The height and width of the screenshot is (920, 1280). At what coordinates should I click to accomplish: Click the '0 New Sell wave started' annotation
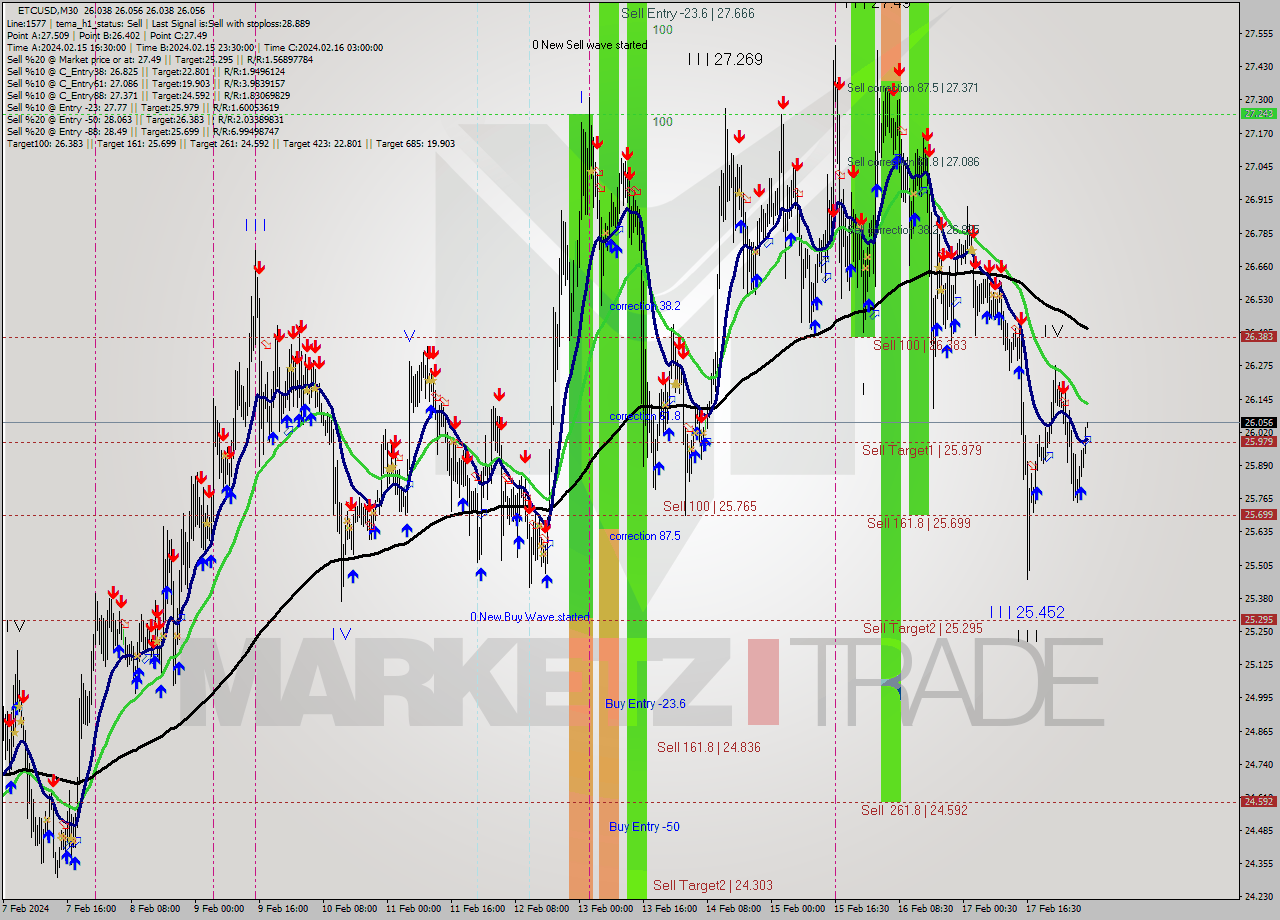pyautogui.click(x=589, y=45)
